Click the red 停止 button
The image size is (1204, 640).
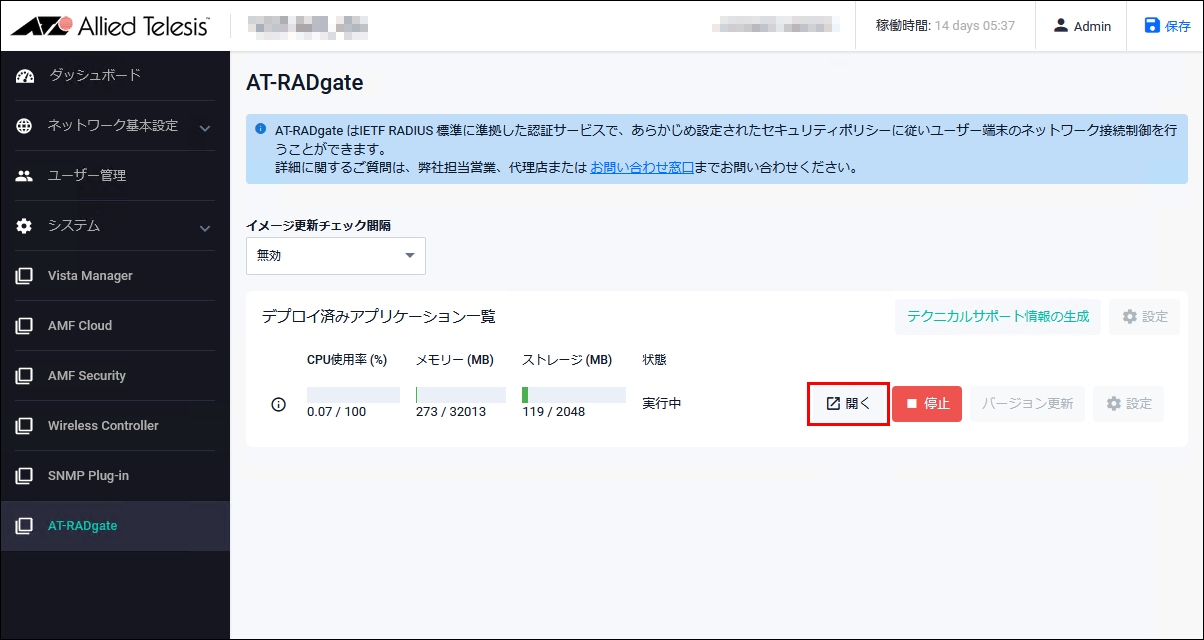pos(927,404)
